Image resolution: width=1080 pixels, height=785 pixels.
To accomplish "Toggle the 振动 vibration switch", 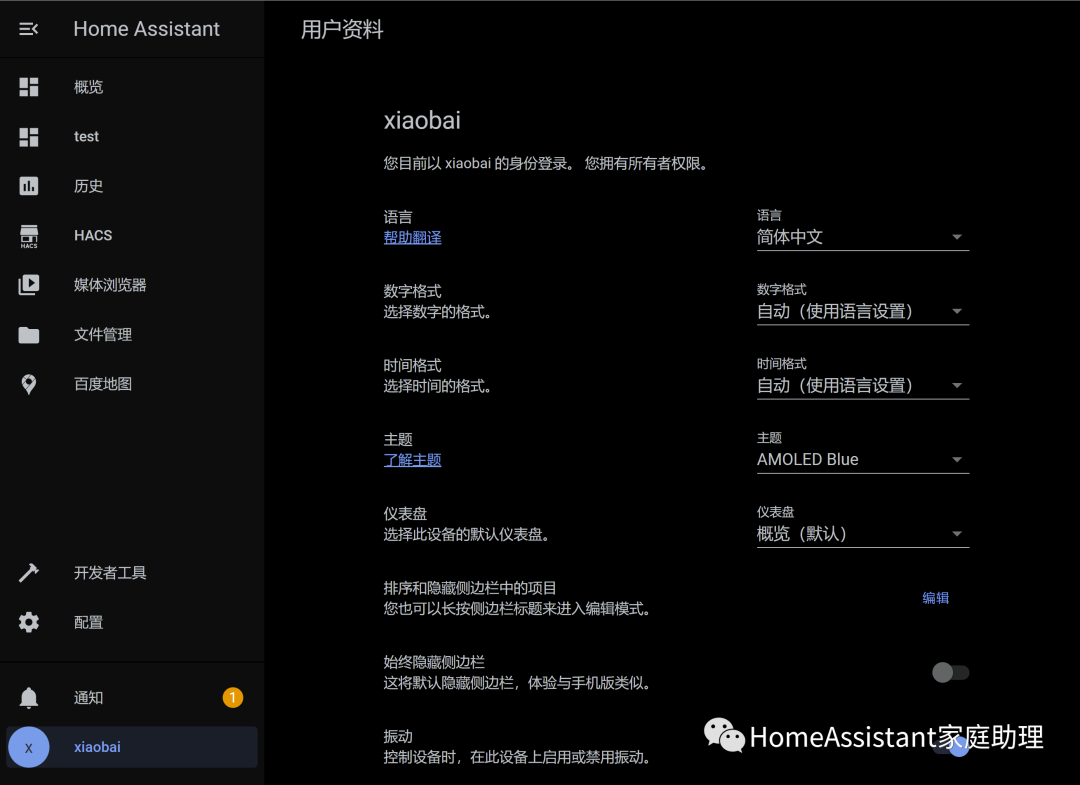I will (951, 746).
